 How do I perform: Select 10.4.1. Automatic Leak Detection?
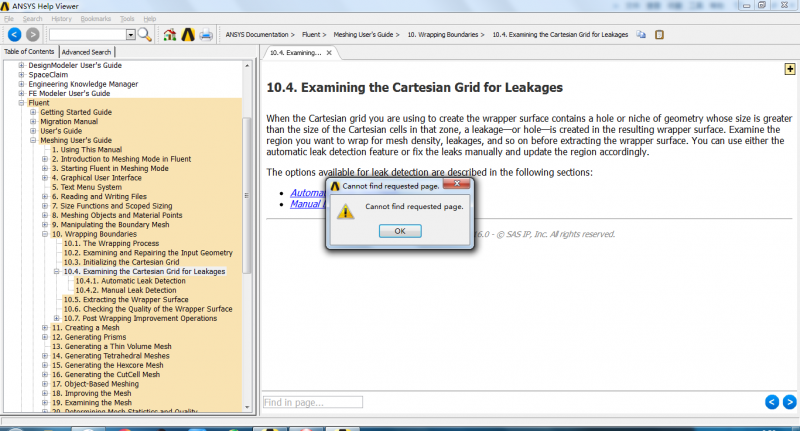pos(131,281)
